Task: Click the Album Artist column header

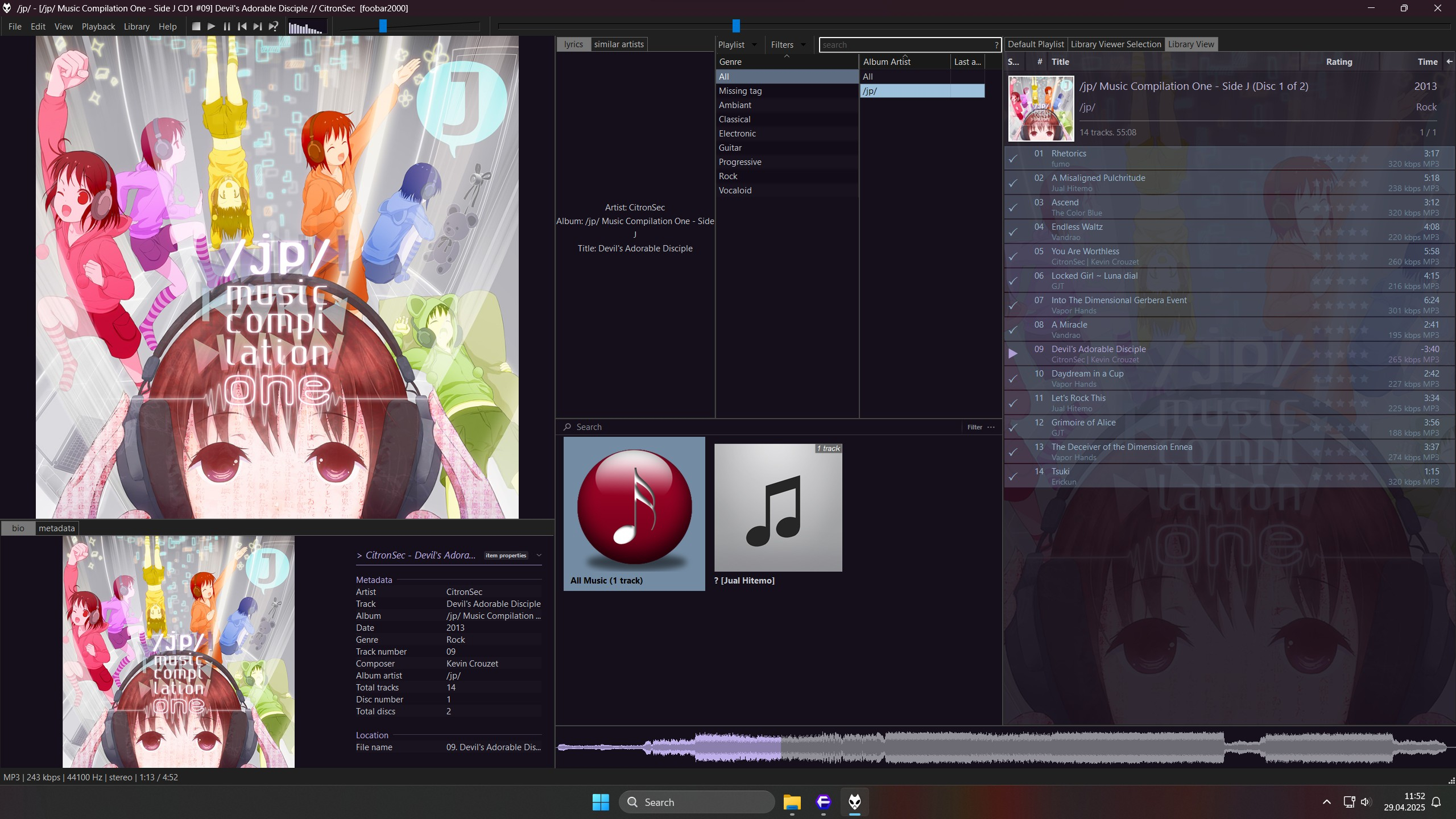Action: 905,61
